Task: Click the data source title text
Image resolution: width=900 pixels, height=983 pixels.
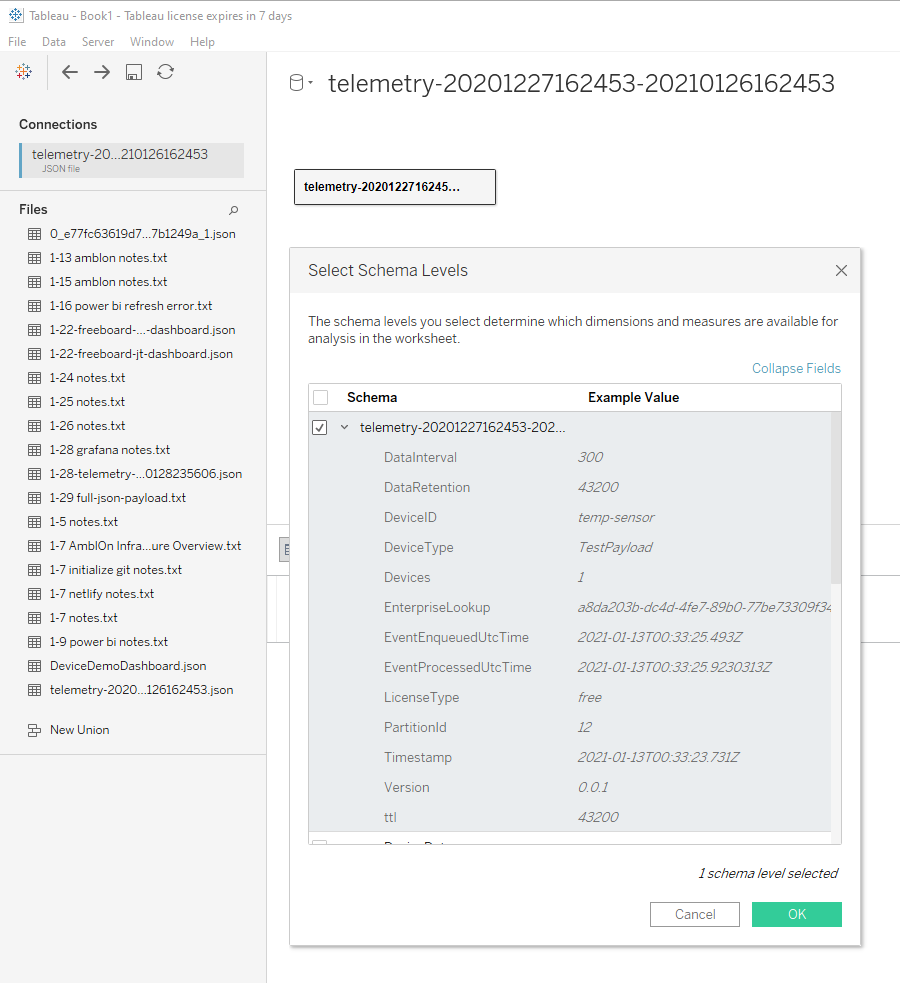Action: (x=581, y=83)
